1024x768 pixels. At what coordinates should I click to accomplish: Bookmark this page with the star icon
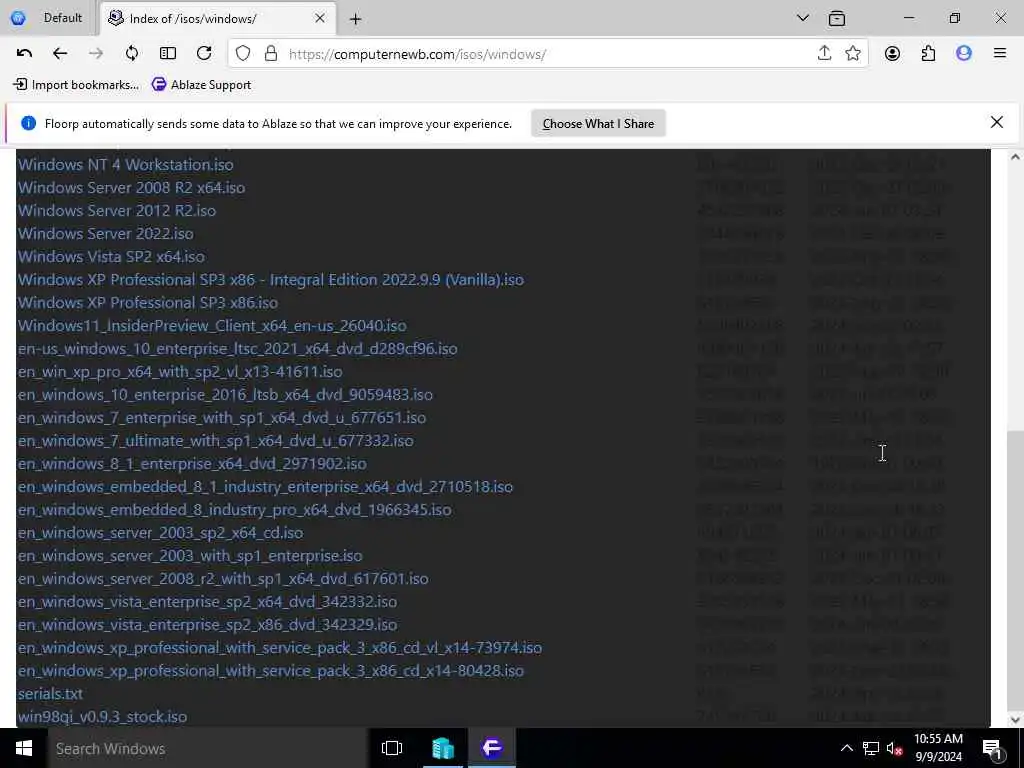(x=853, y=54)
